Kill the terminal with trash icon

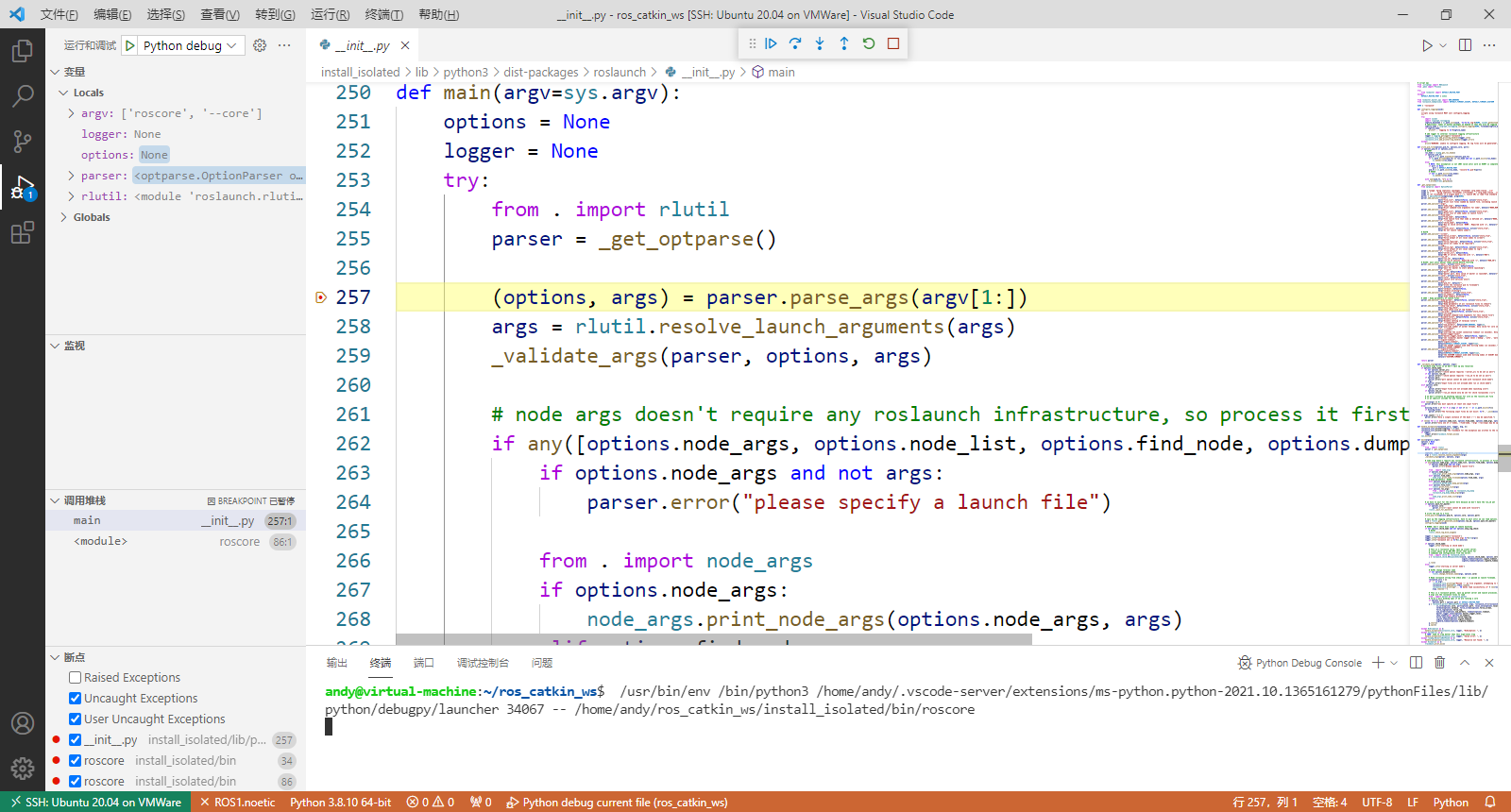[x=1440, y=663]
